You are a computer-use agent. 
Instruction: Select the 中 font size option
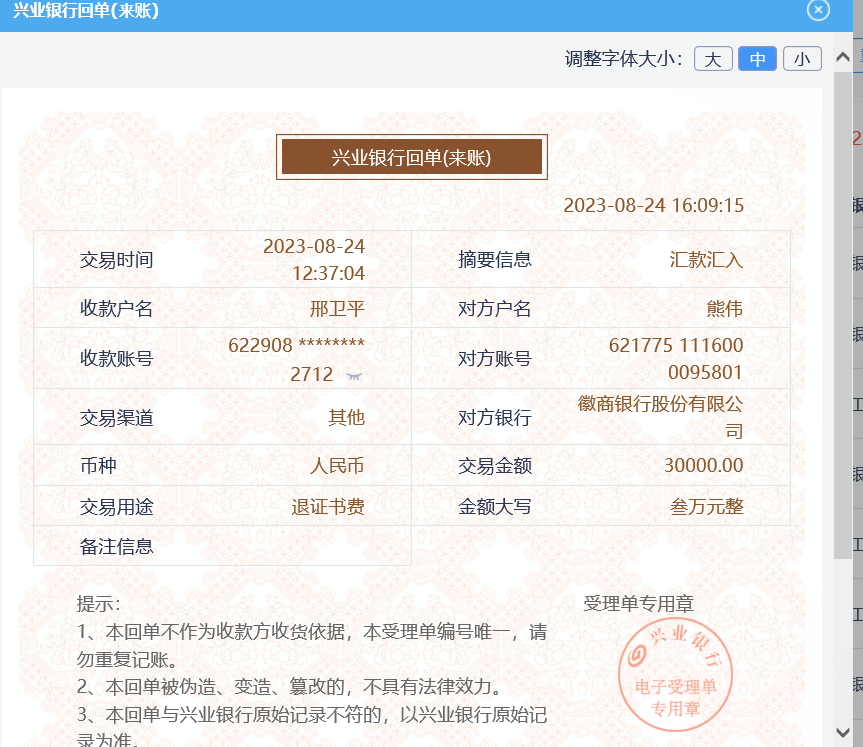coord(757,59)
